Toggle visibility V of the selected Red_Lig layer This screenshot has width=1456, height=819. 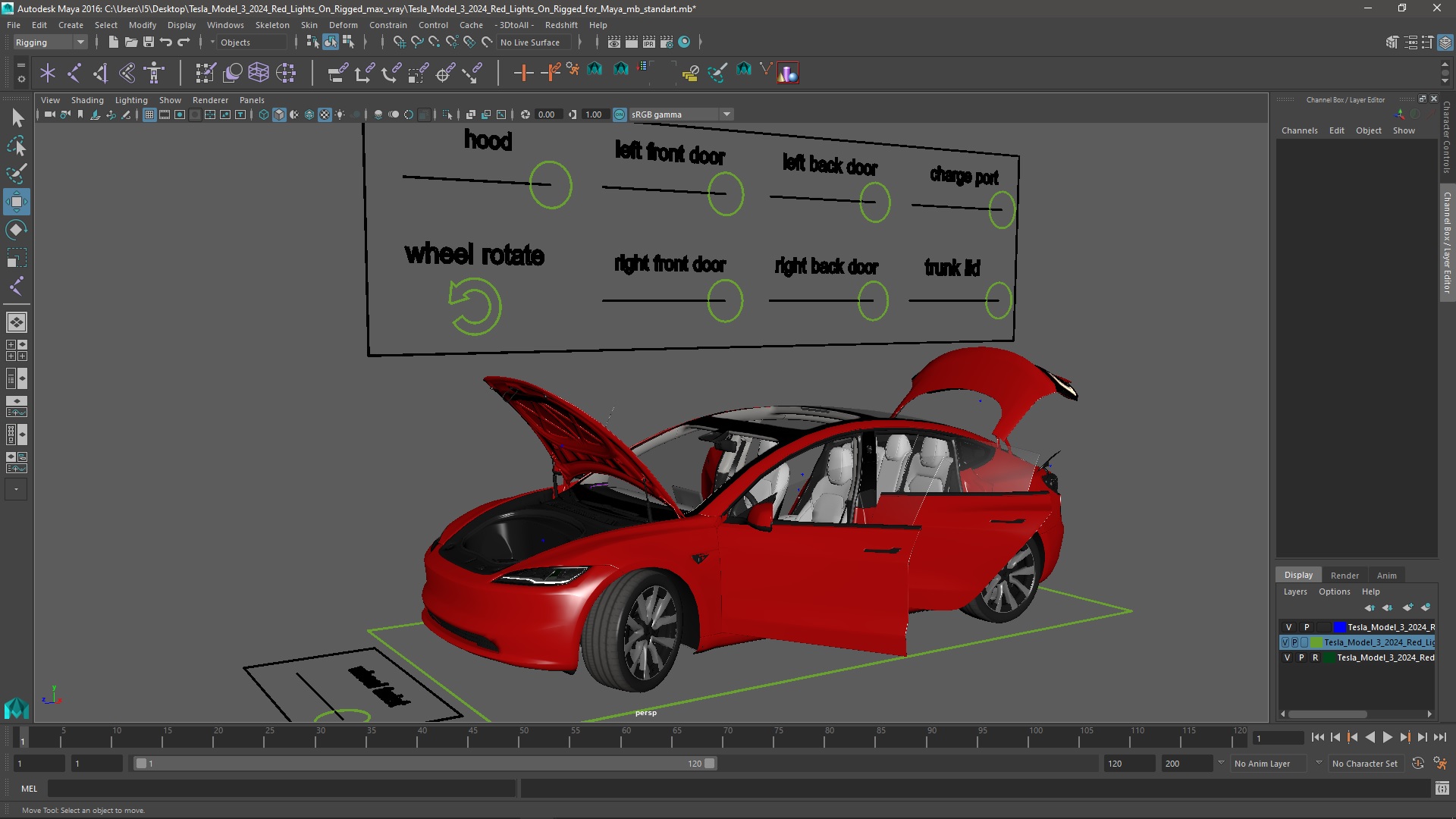coord(1285,642)
